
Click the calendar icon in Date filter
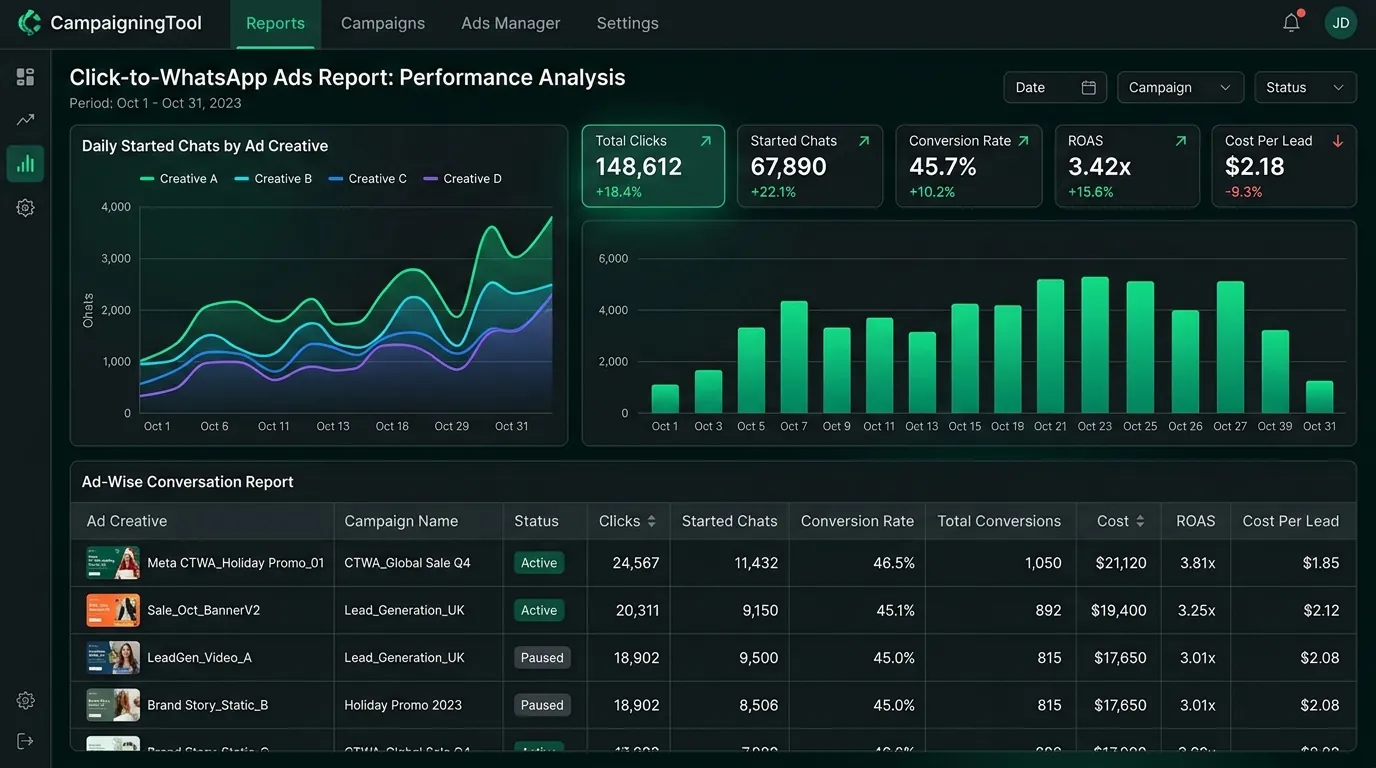click(x=1089, y=88)
